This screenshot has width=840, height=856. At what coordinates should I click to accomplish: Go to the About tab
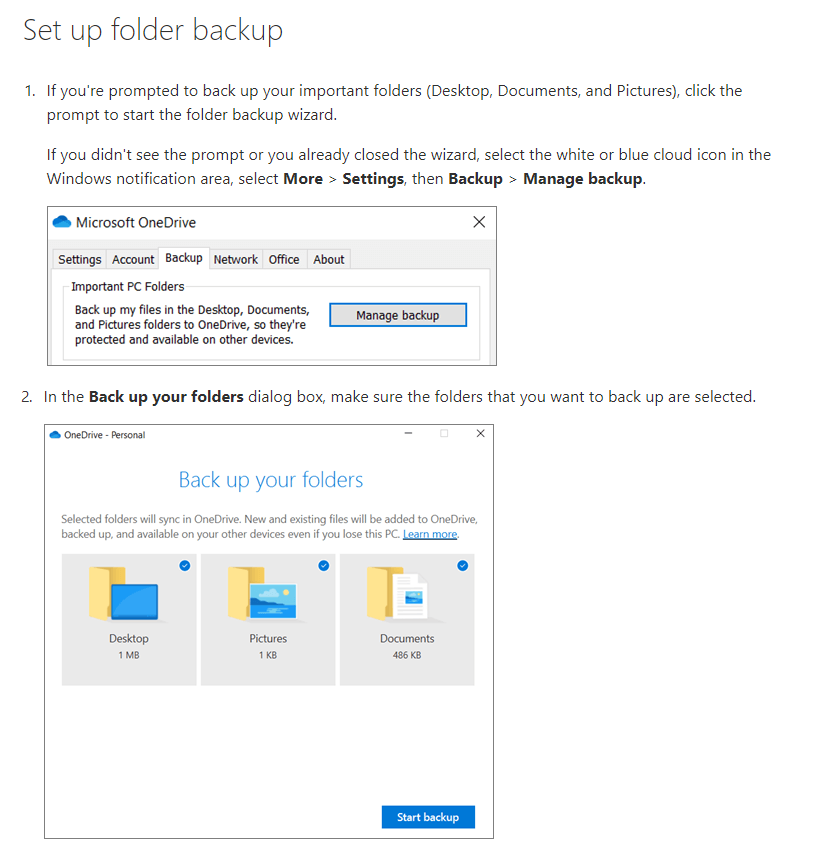[x=329, y=259]
